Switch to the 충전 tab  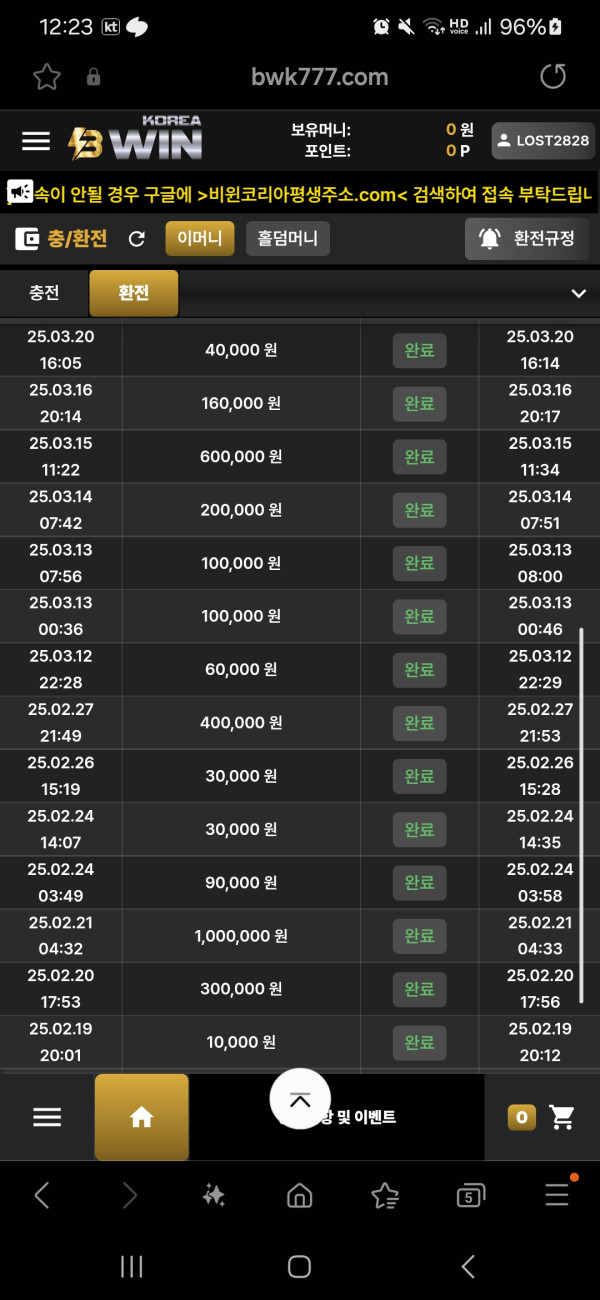pos(44,293)
